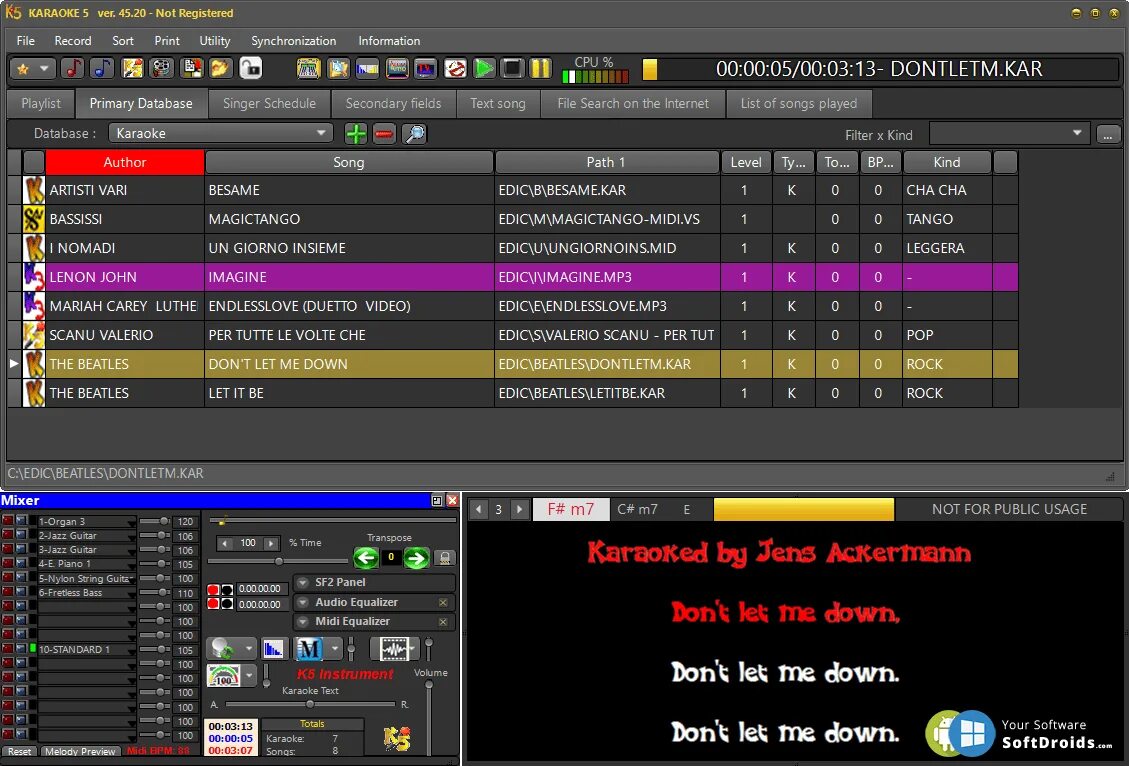
Task: Toggle red mute button for 6-Fretless Bass
Action: [8, 592]
